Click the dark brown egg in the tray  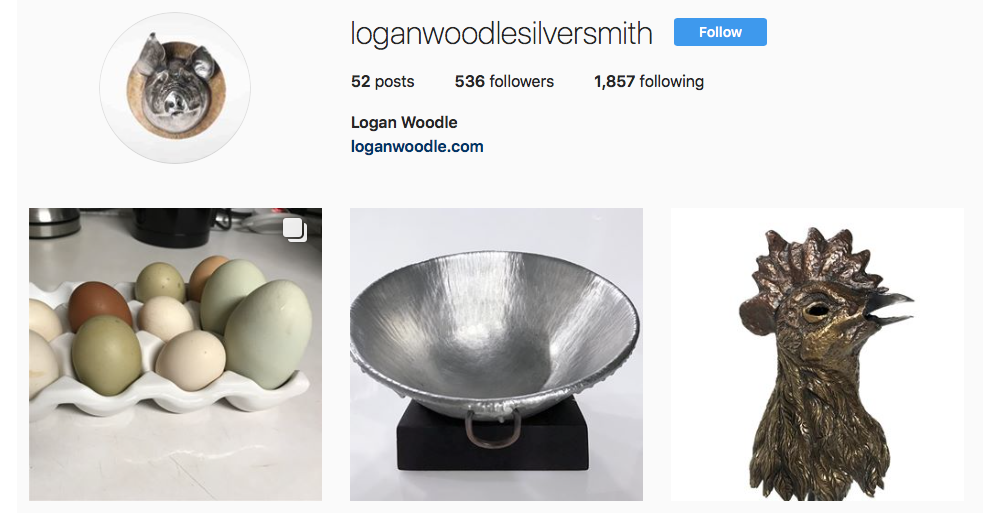[x=100, y=305]
